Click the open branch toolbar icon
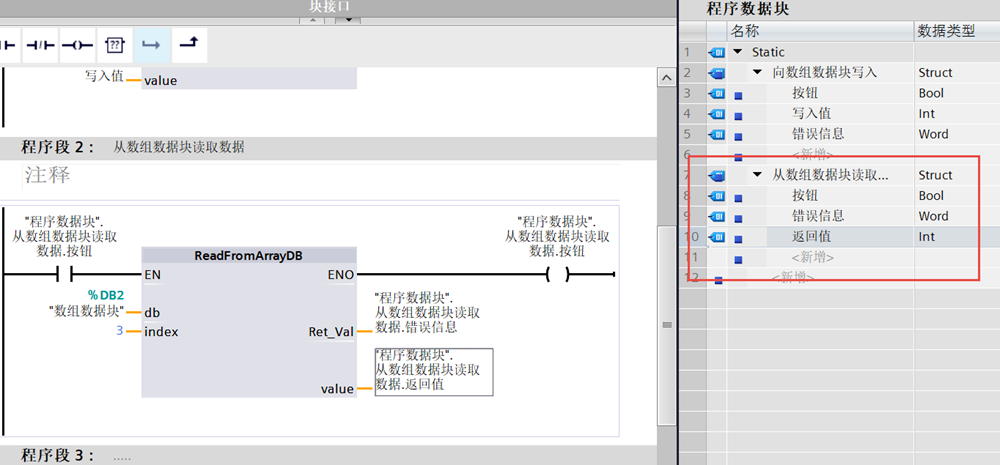 click(151, 45)
